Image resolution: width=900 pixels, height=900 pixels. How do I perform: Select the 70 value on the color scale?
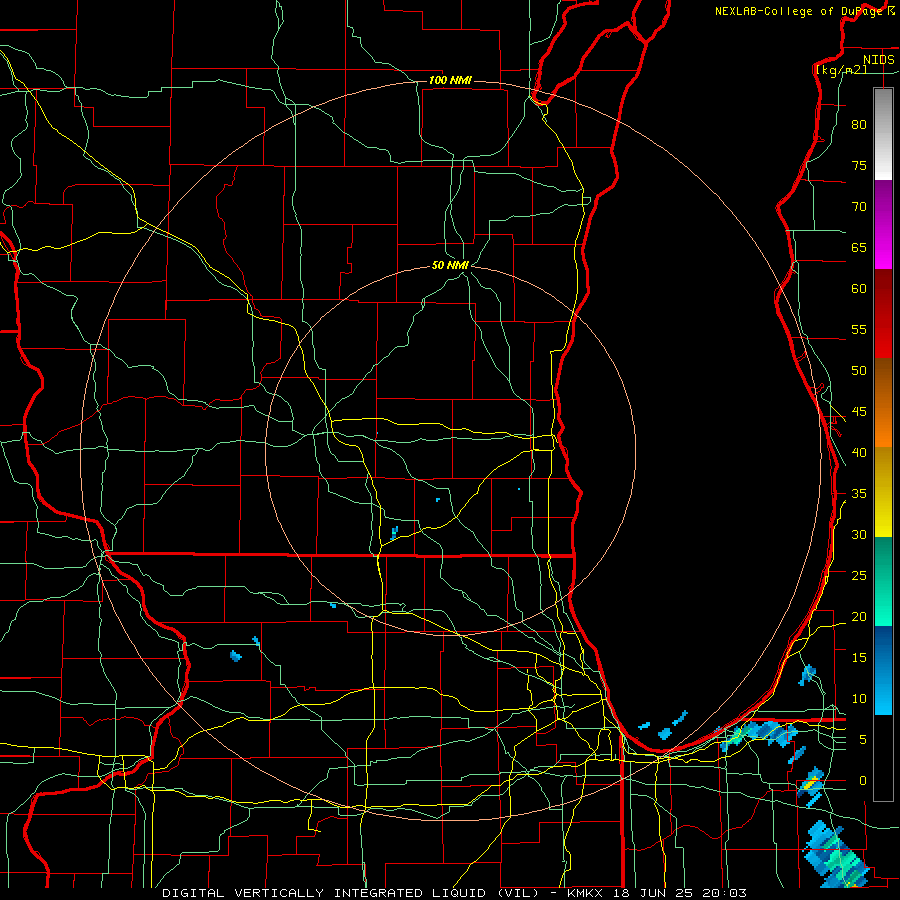coord(859,207)
